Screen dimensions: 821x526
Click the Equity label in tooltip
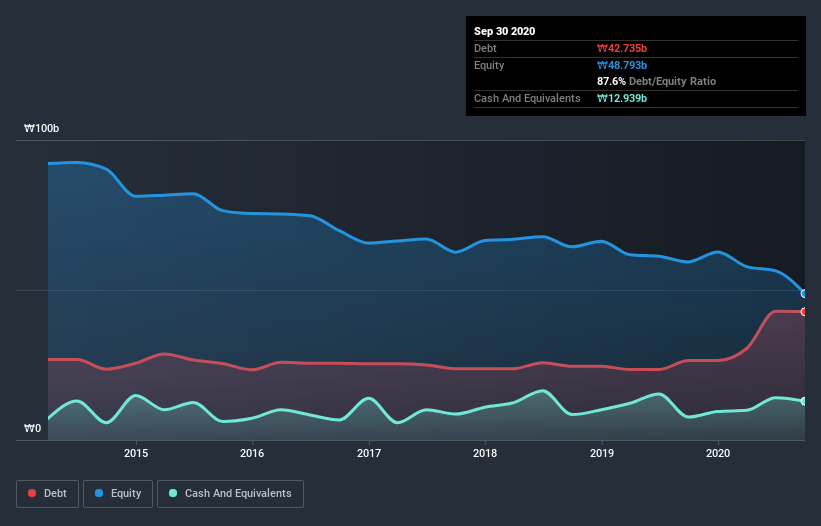pyautogui.click(x=489, y=65)
